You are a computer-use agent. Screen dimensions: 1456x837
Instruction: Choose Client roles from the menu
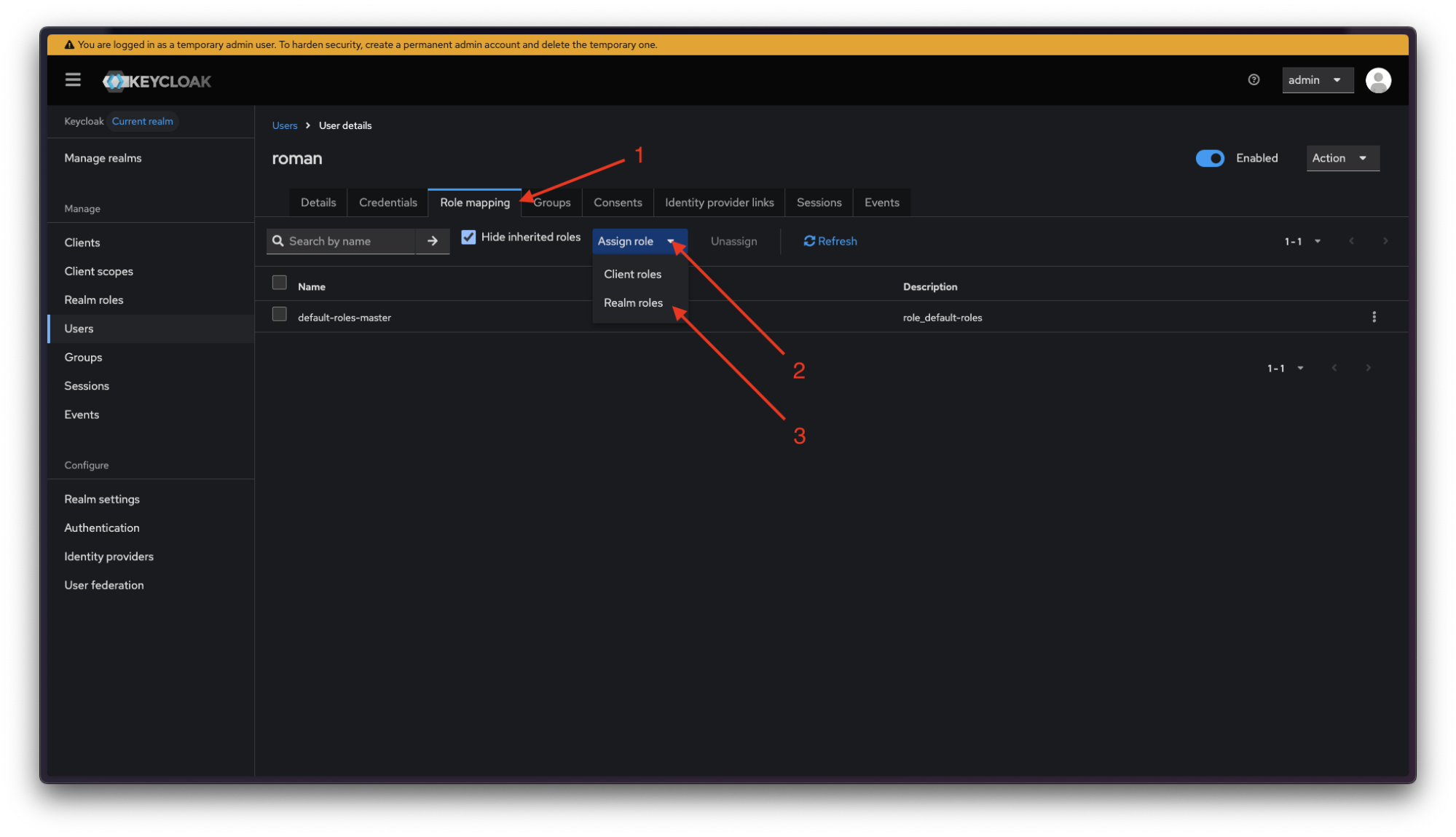coord(632,274)
